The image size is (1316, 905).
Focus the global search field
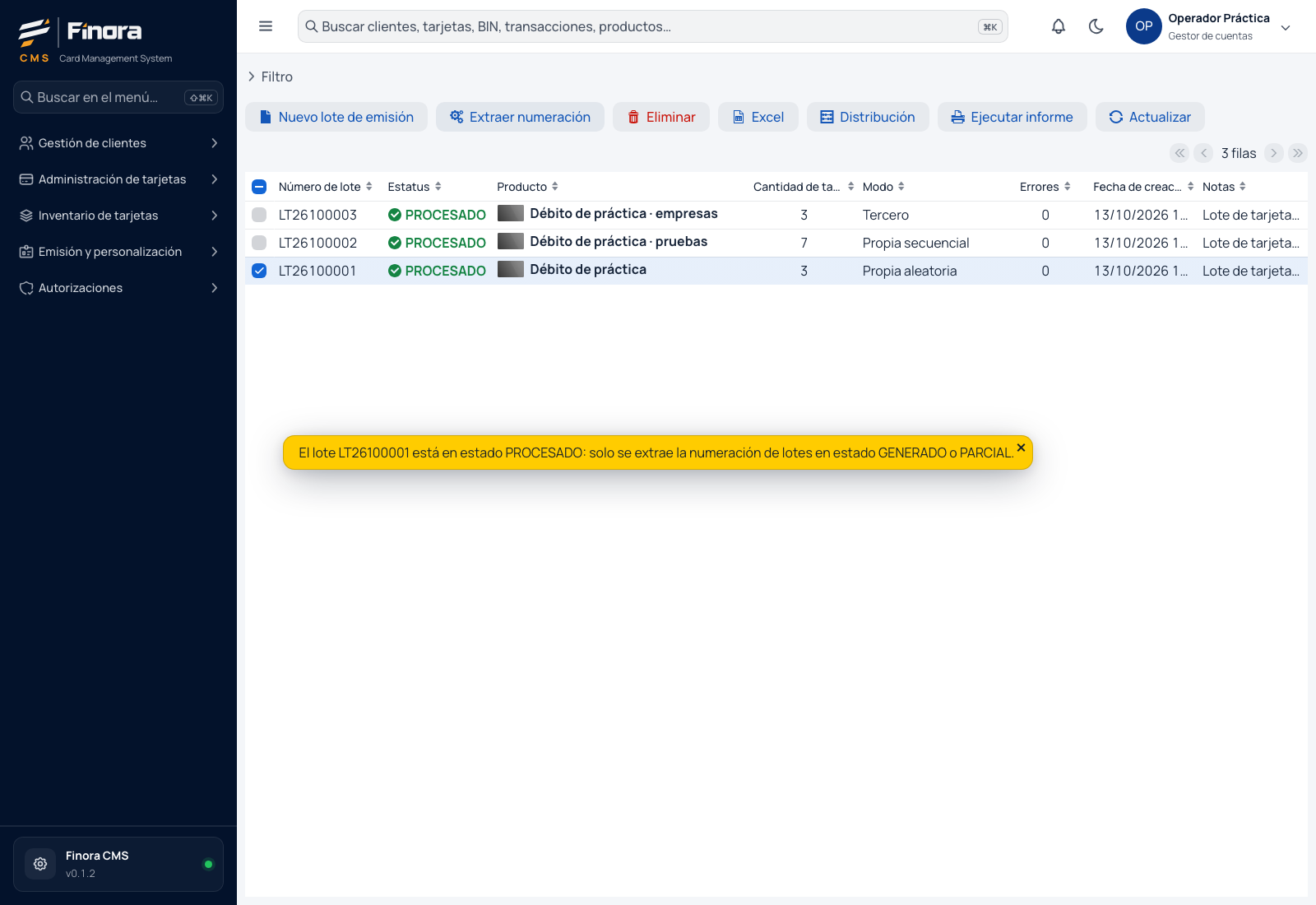(653, 26)
